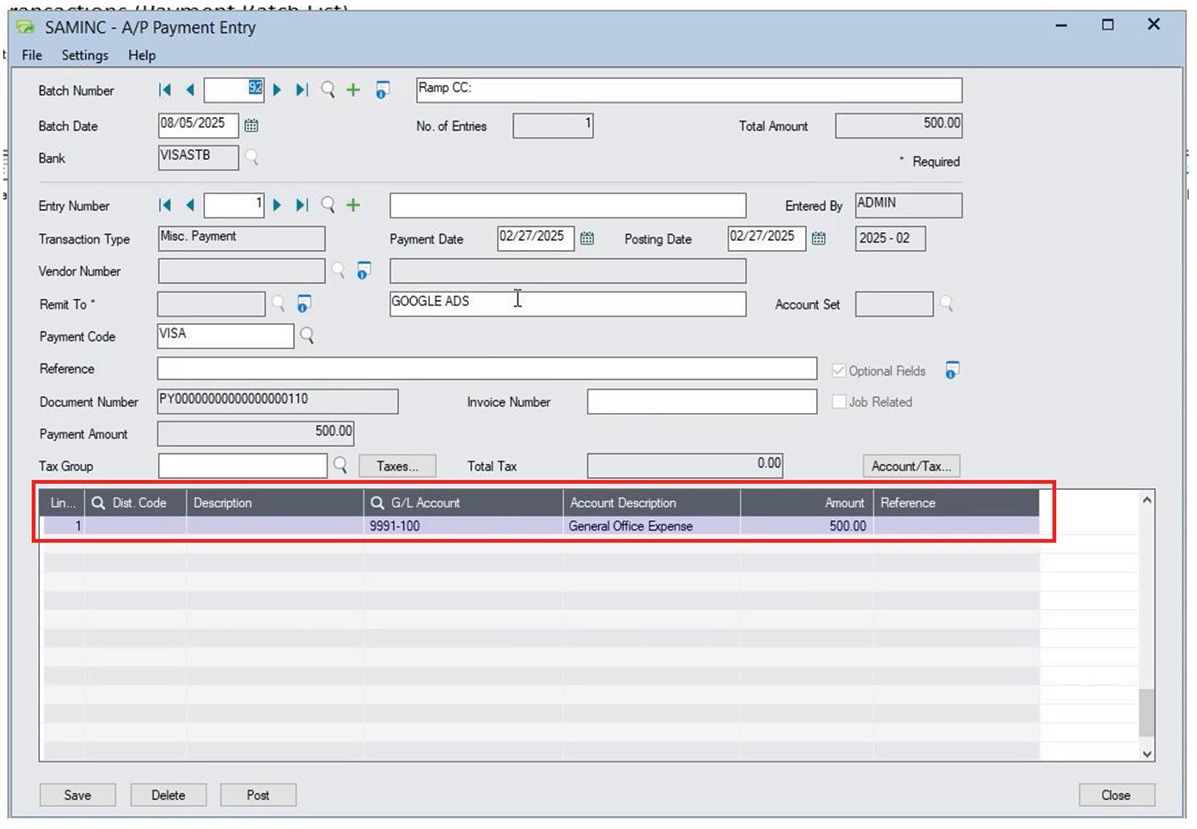Open the File menu
The image size is (1197, 829).
31,55
